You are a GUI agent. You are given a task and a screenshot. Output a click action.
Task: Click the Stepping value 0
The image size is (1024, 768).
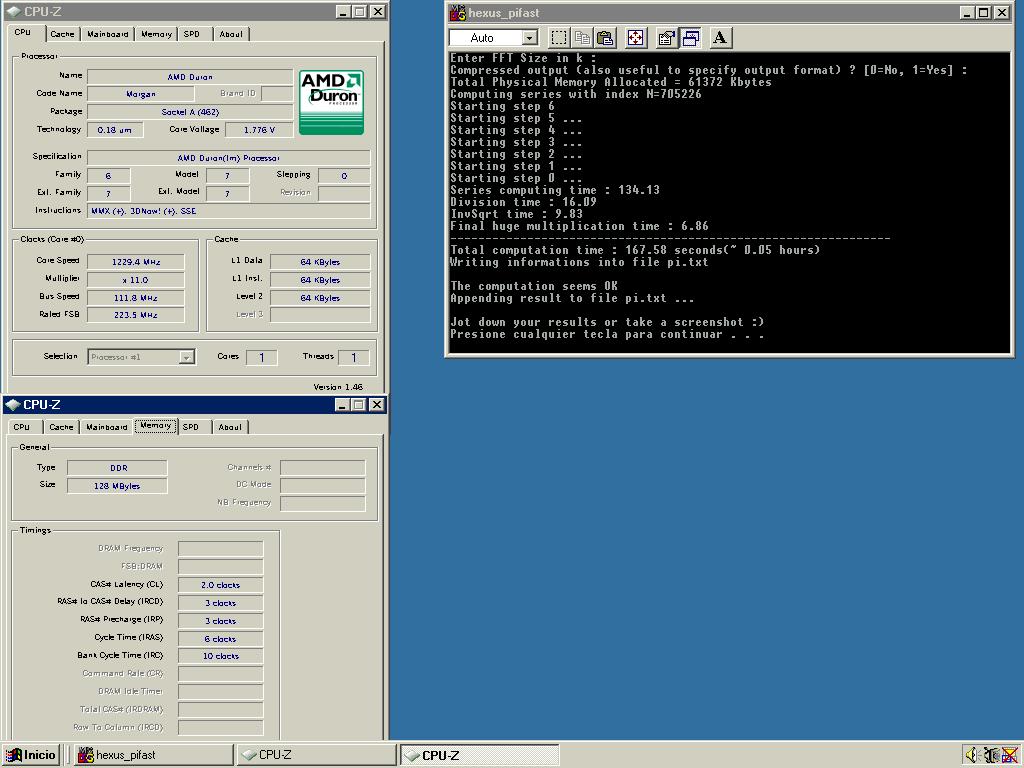[344, 176]
